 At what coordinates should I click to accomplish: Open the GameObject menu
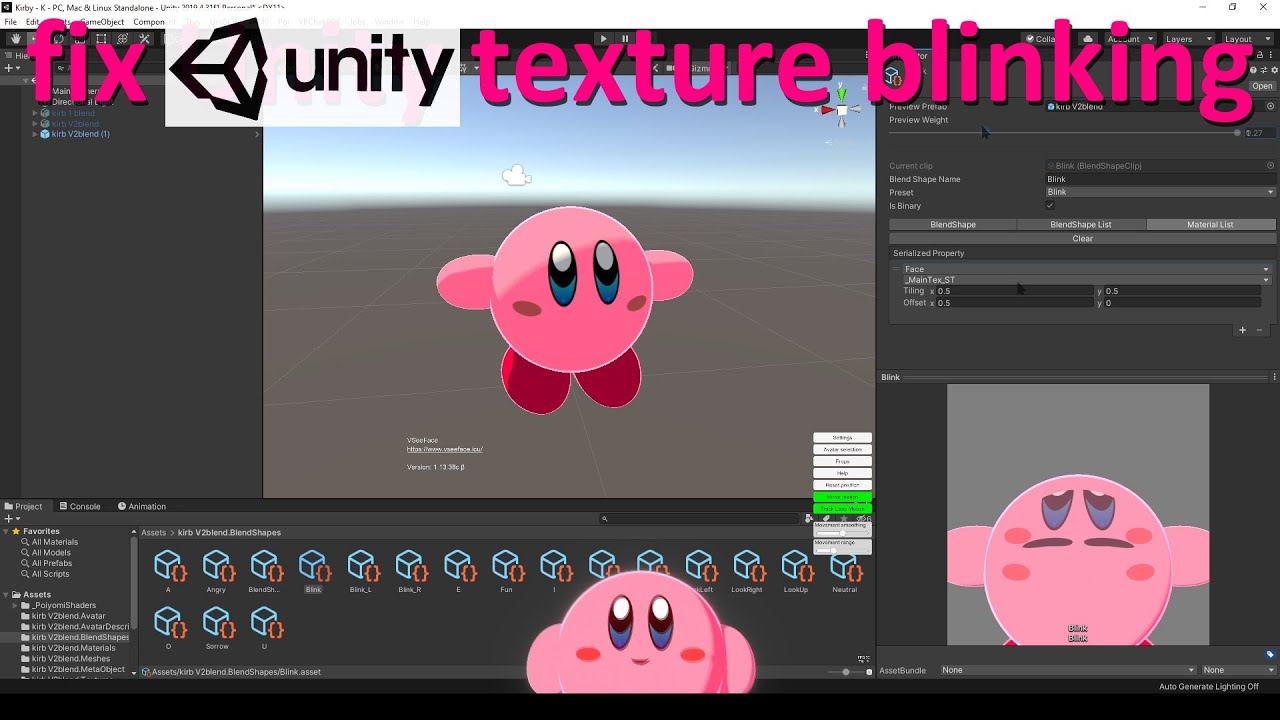click(x=102, y=22)
